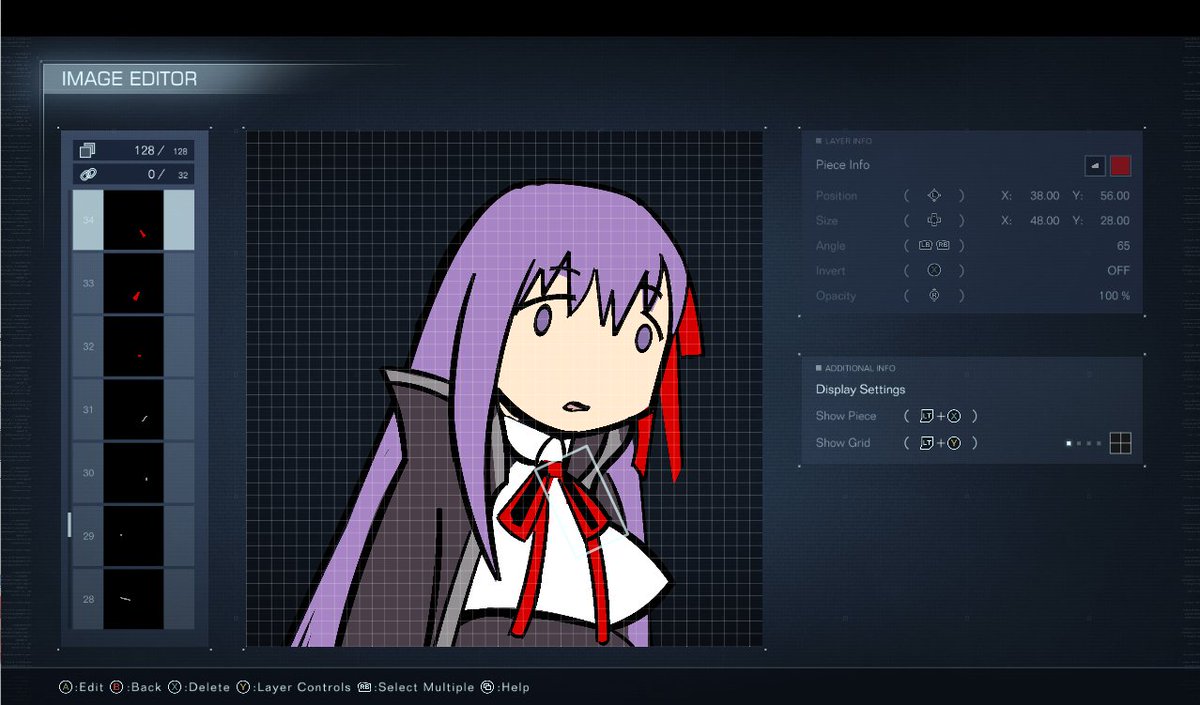Select layer 33 thumbnail
1200x705 pixels.
click(x=133, y=283)
